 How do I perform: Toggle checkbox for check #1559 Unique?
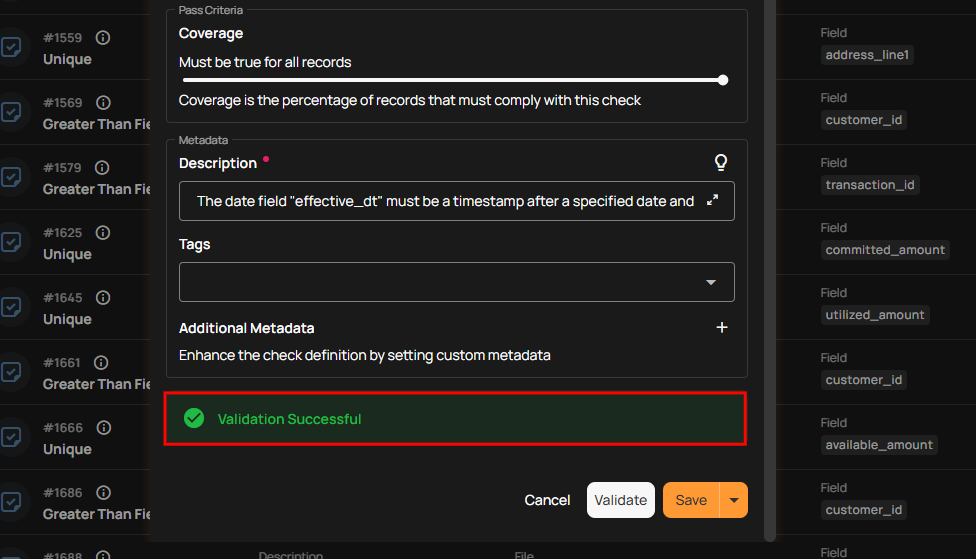click(11, 47)
